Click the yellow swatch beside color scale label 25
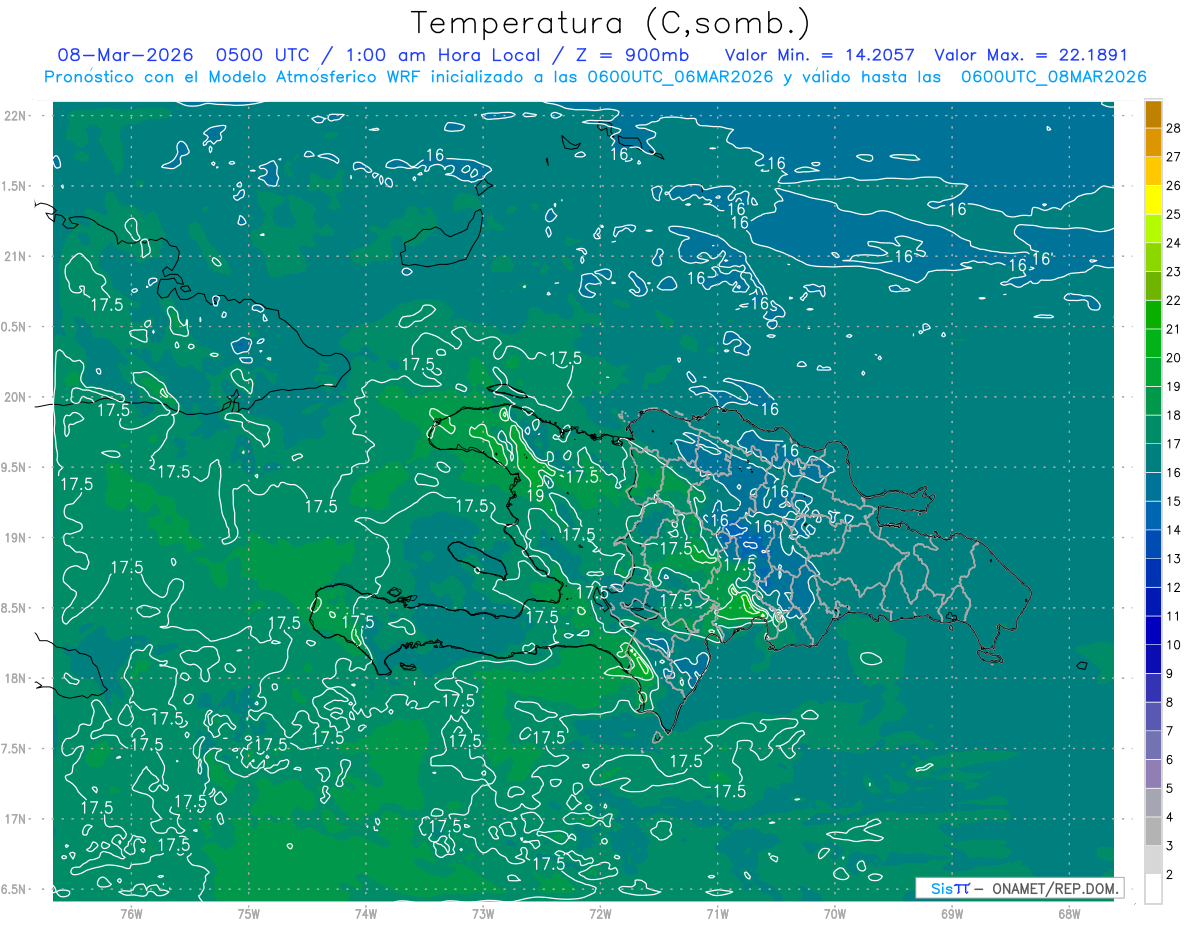Image resolution: width=1200 pixels, height=927 pixels. pyautogui.click(x=1153, y=200)
